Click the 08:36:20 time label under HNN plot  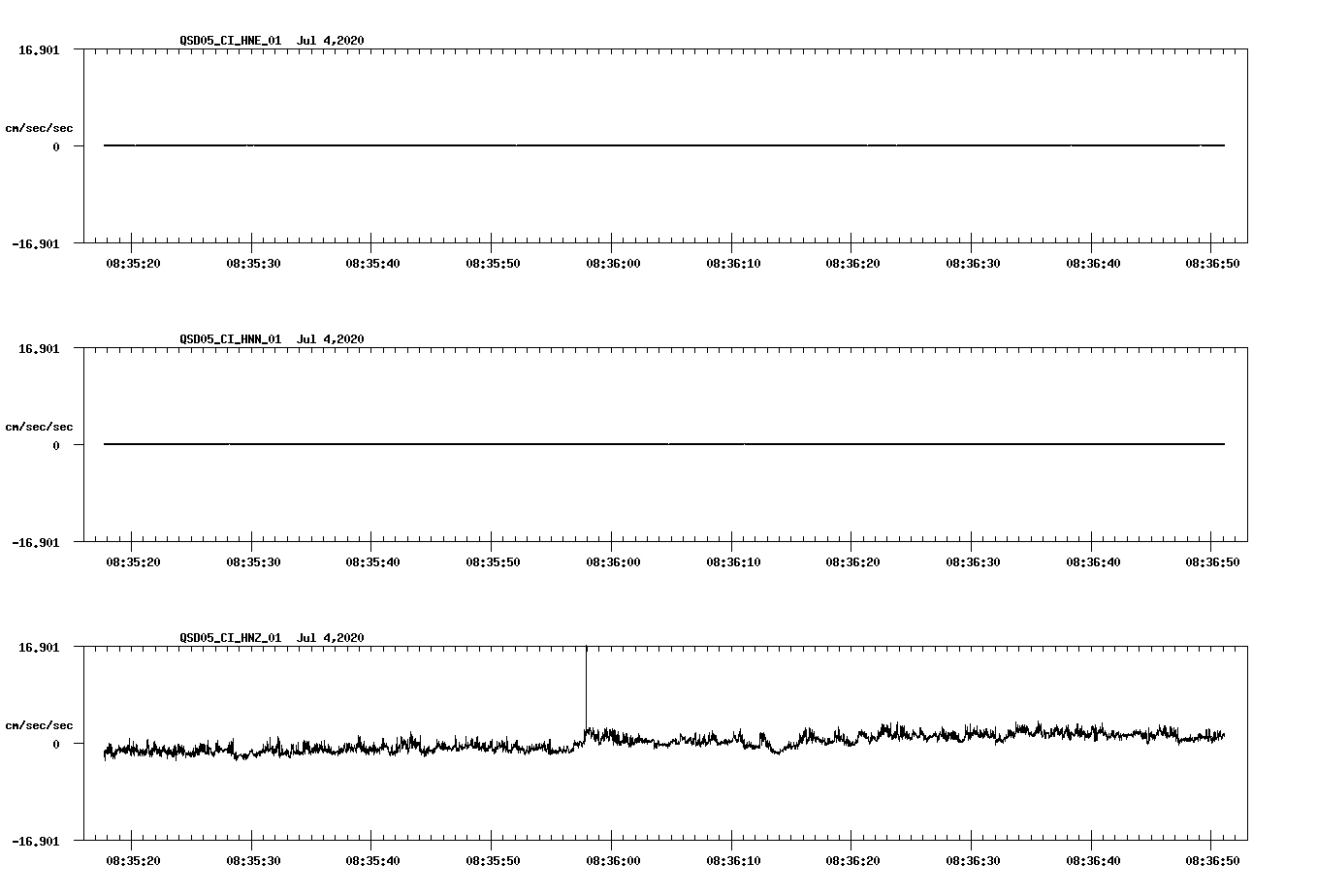[x=853, y=562]
